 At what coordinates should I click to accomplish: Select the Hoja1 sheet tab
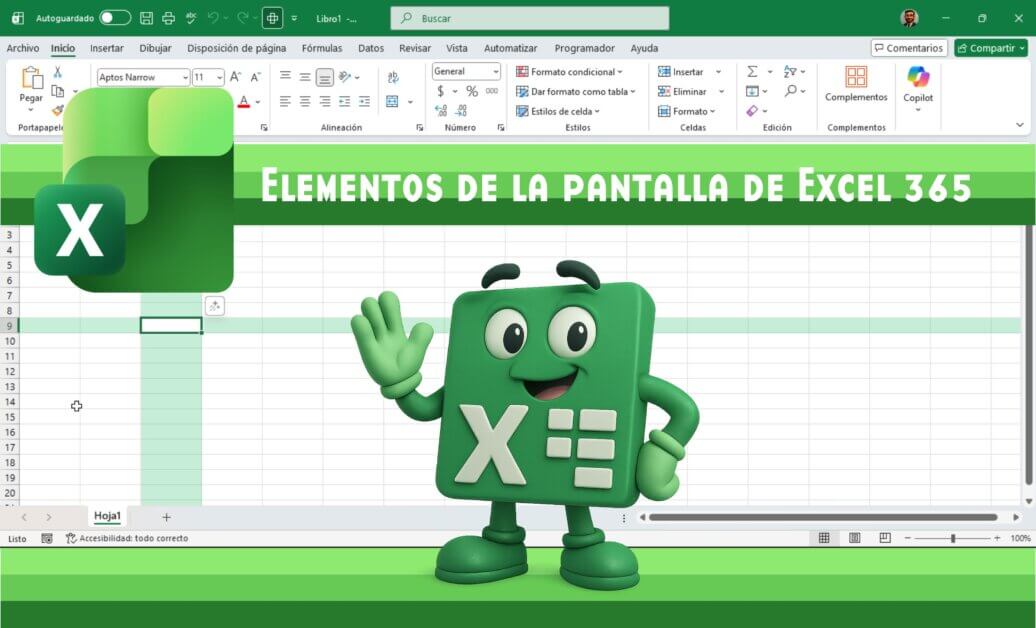105,517
